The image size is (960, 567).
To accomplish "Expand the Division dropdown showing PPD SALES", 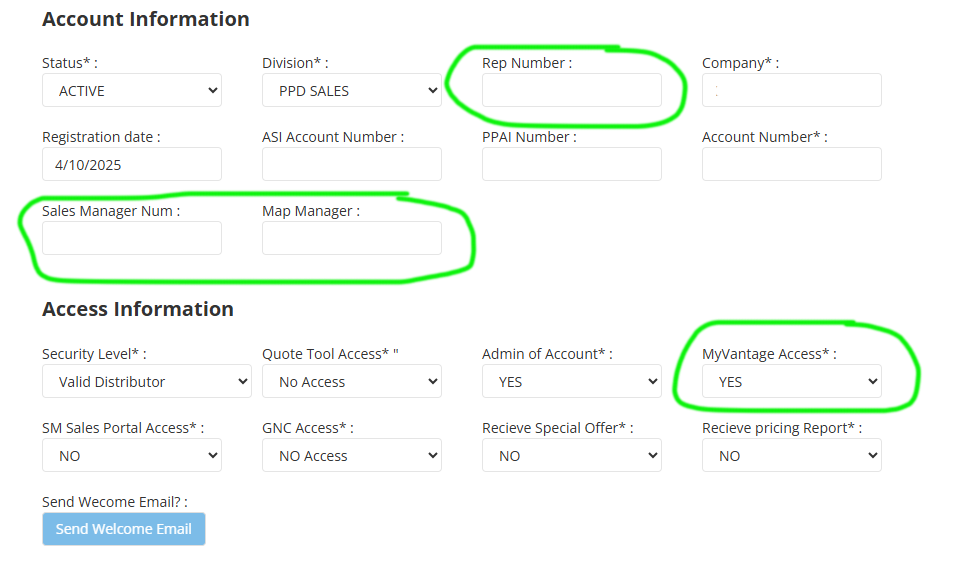I will (351, 90).
